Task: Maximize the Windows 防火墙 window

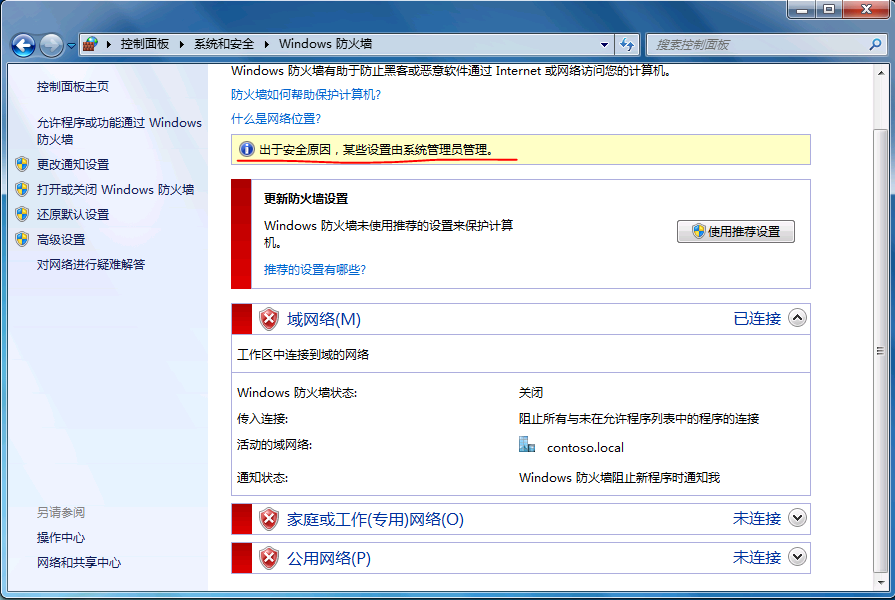Action: tap(829, 9)
